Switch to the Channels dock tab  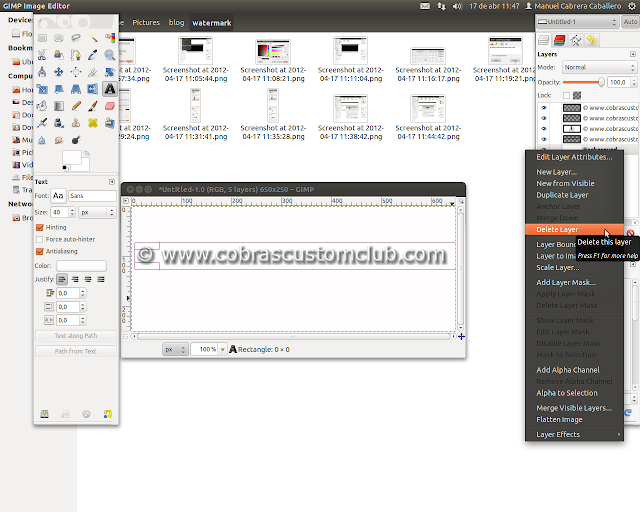click(x=560, y=40)
